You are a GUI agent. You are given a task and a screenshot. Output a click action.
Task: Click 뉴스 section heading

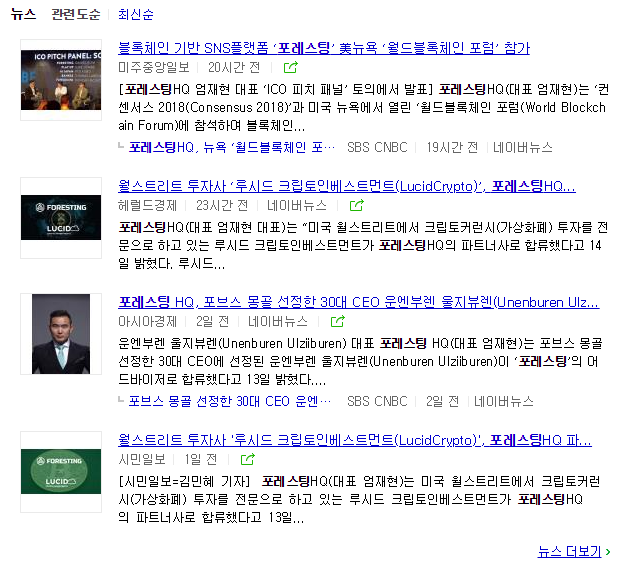23,14
